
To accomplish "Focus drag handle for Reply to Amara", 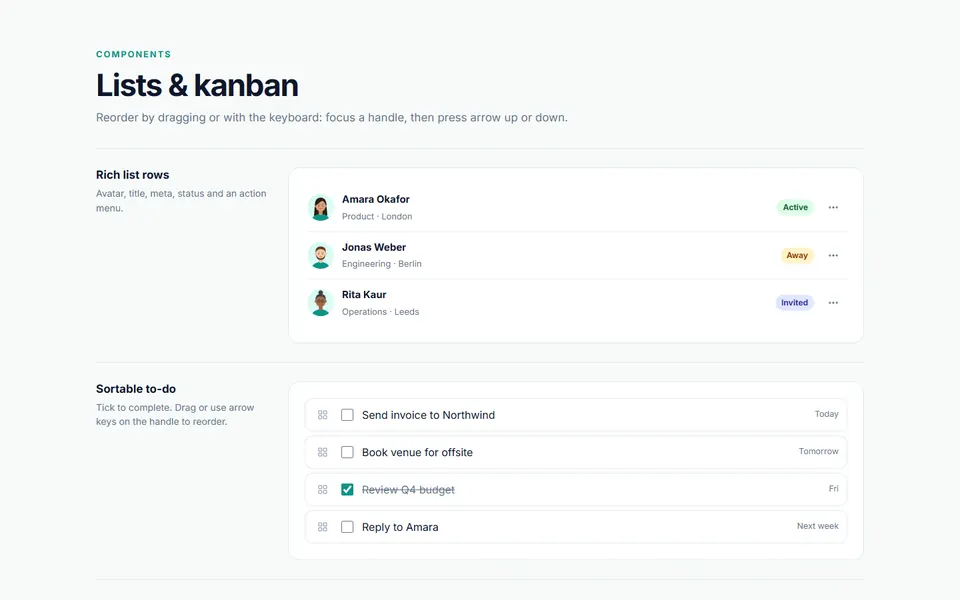I will (323, 527).
